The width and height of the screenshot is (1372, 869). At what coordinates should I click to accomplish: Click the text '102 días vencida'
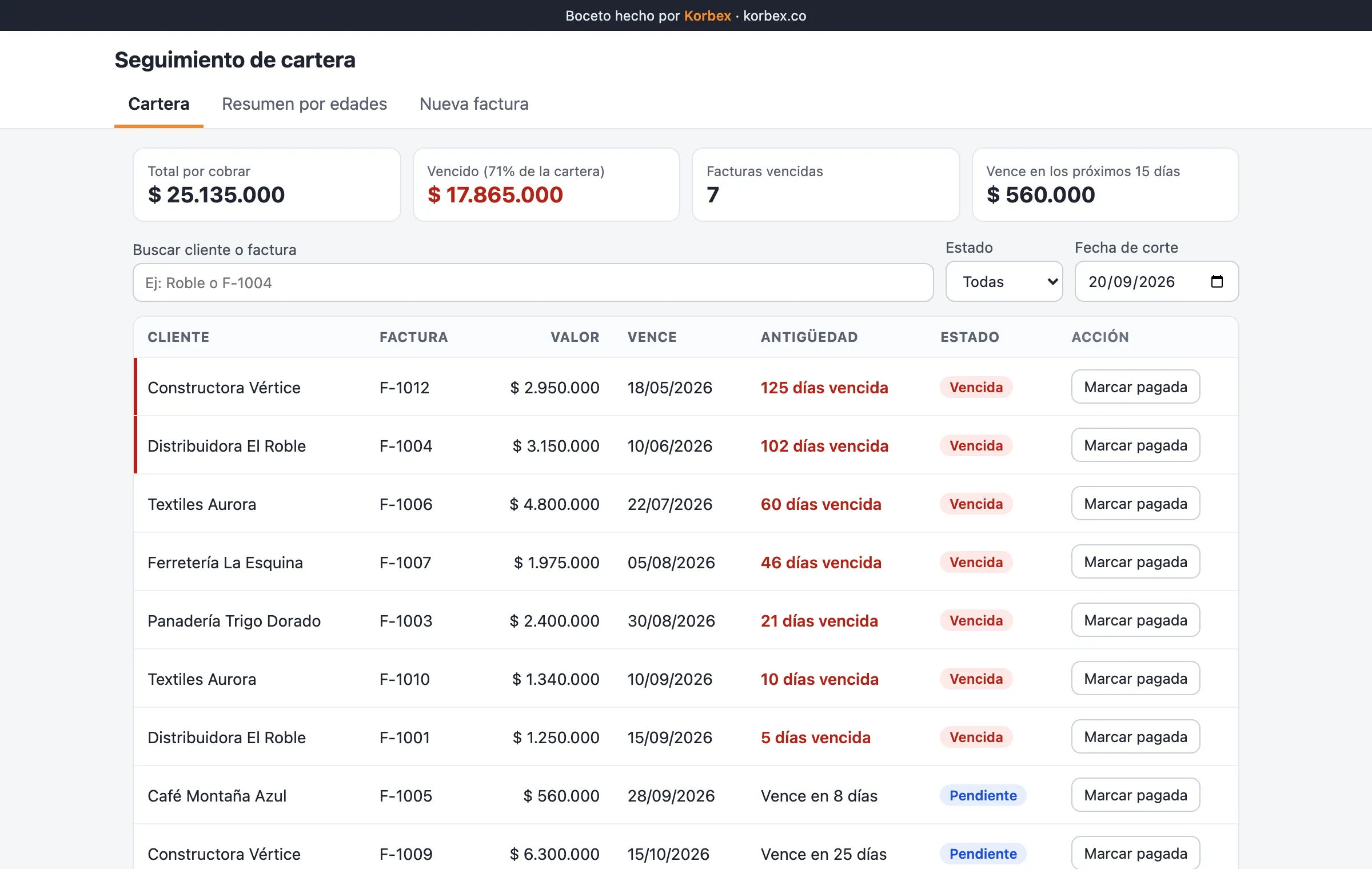pos(824,446)
